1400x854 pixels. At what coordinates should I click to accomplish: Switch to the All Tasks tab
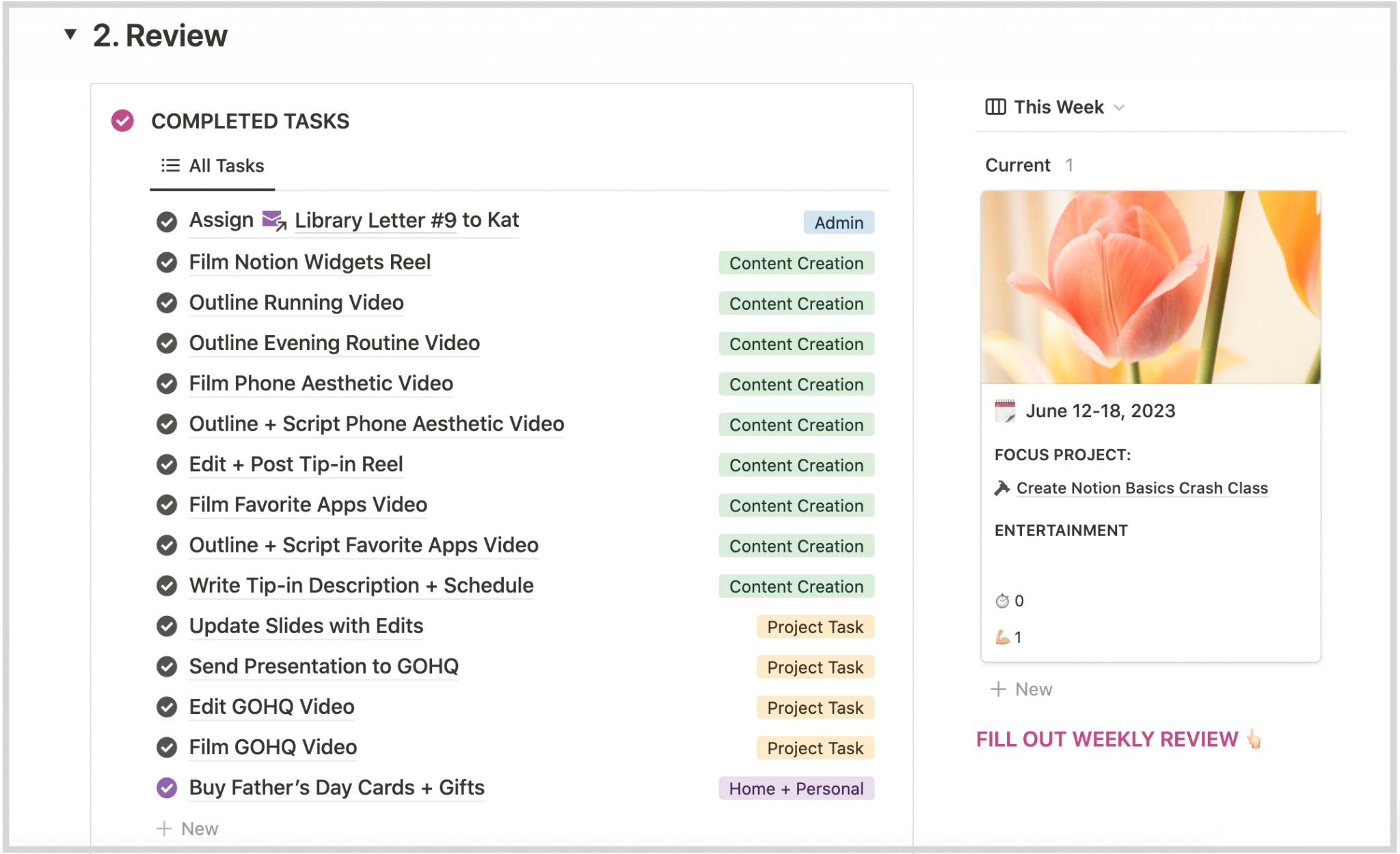(x=213, y=165)
